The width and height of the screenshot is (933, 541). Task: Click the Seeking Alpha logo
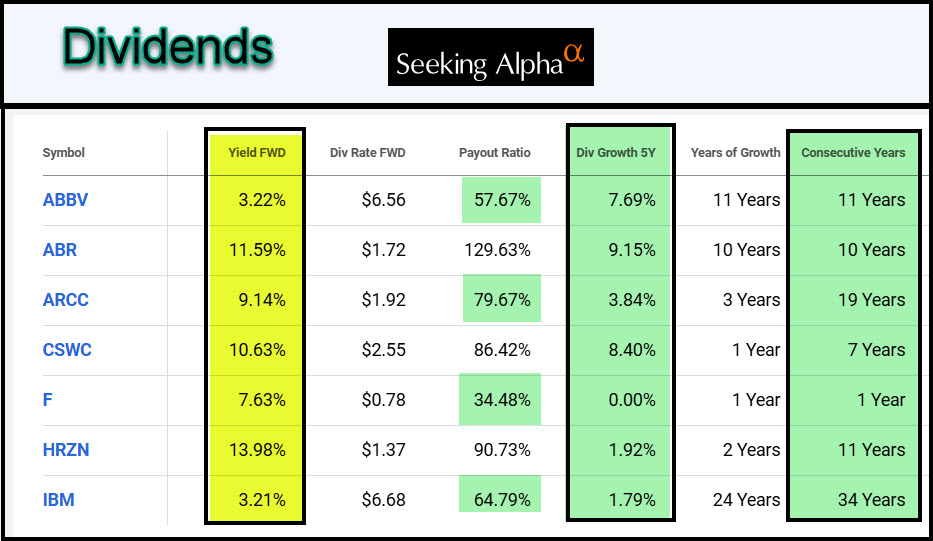pyautogui.click(x=490, y=58)
